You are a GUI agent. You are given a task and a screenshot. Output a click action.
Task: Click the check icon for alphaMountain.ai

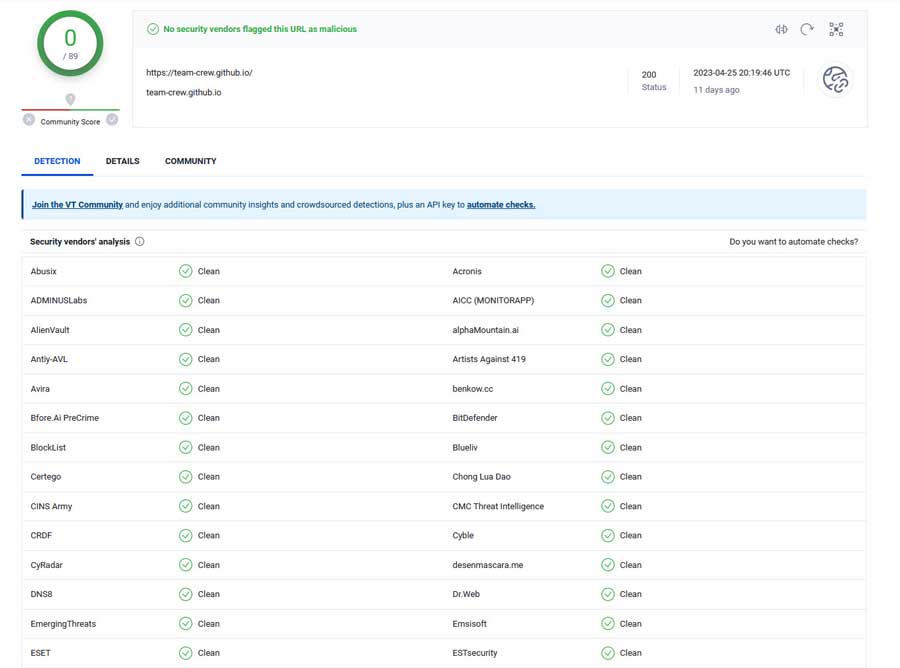click(608, 330)
